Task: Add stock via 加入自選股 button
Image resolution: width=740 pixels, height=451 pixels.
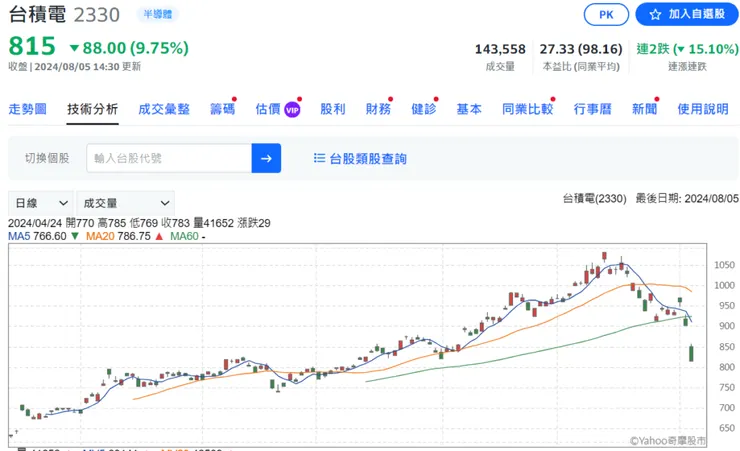Action: [687, 14]
